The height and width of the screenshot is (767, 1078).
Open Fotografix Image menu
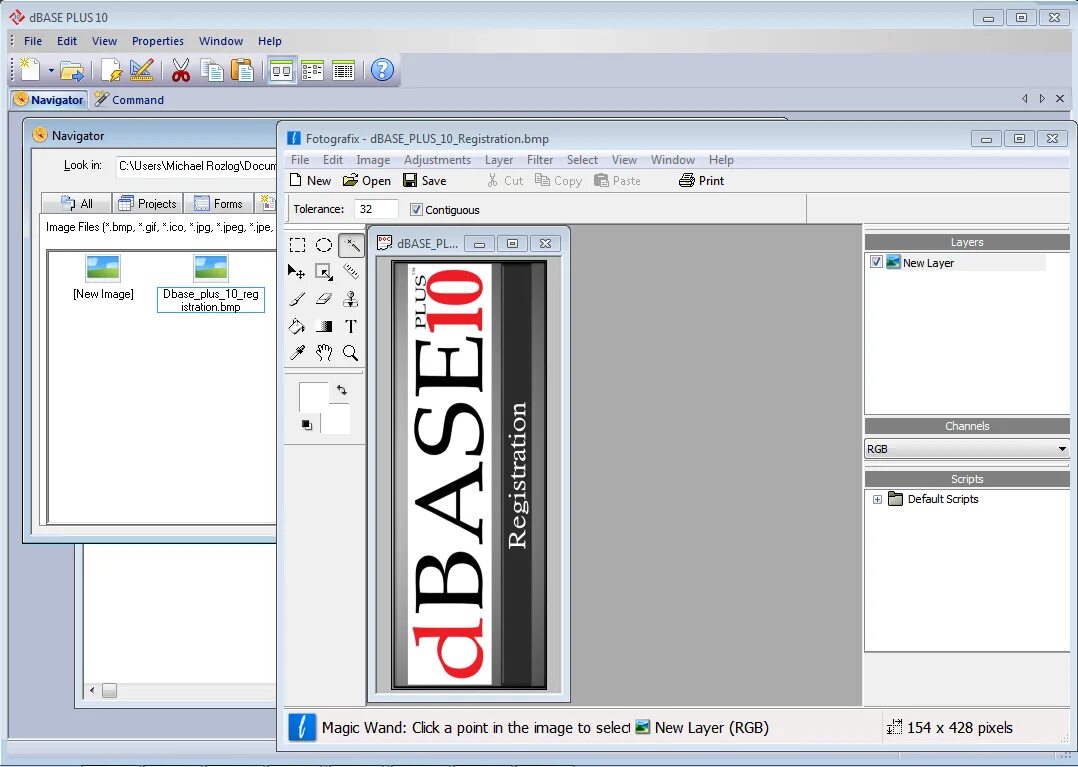(x=373, y=159)
